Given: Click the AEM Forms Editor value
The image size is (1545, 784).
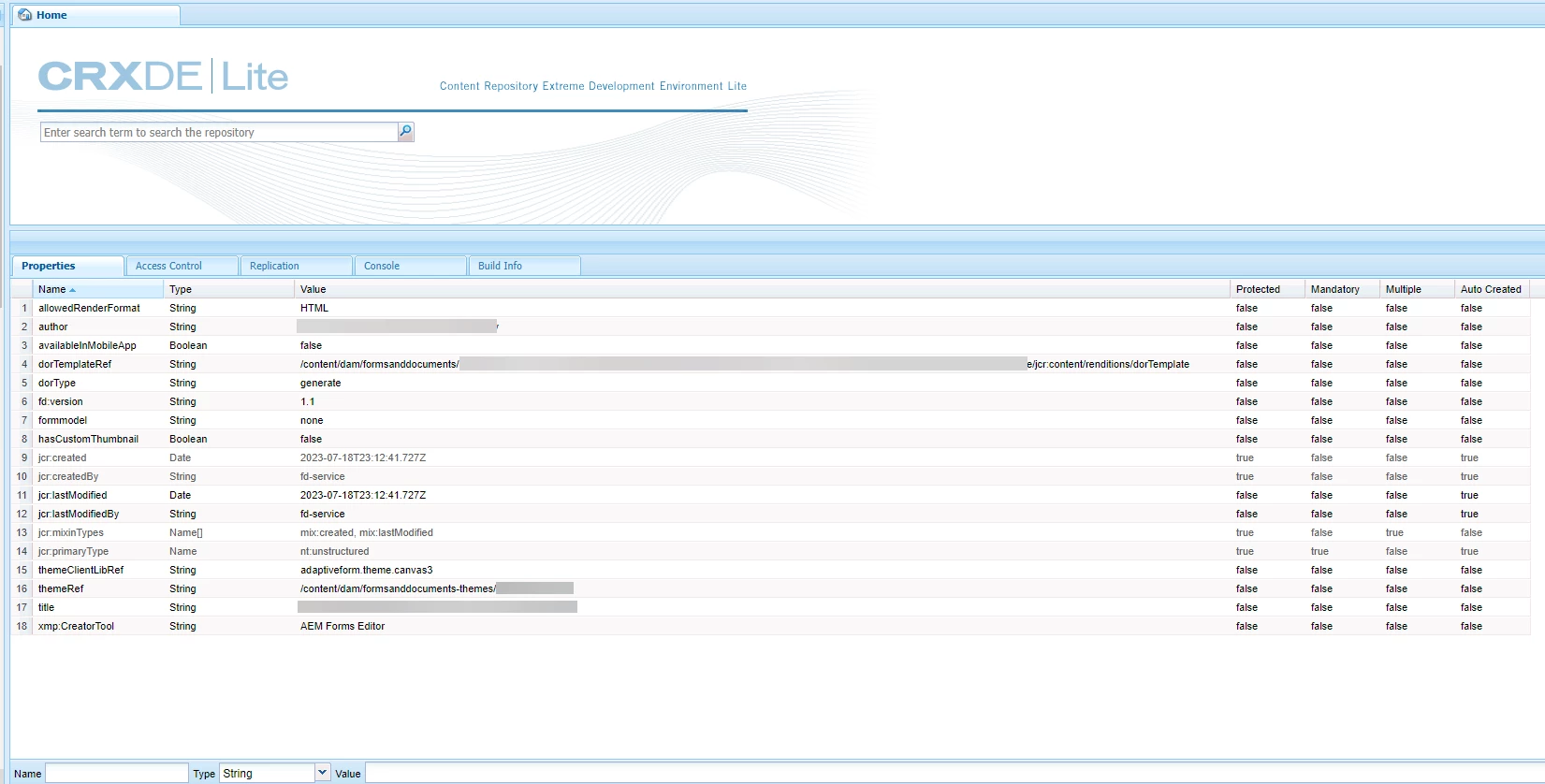Looking at the screenshot, I should (x=343, y=626).
